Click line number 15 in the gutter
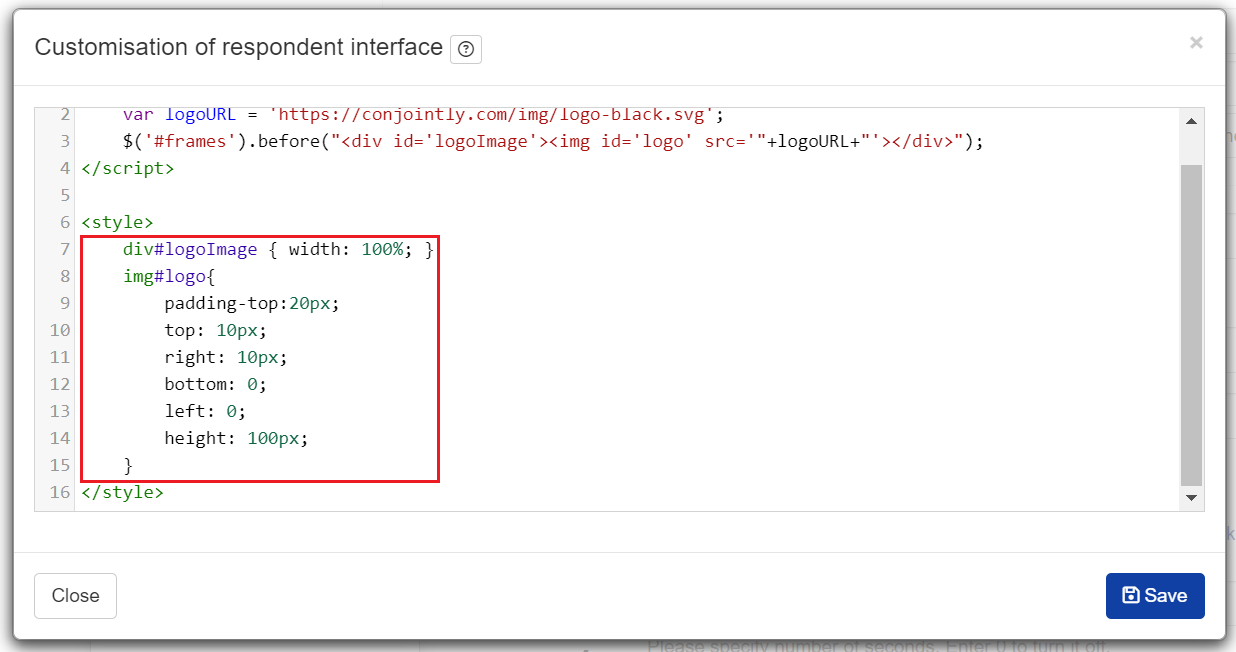This screenshot has height=652, width=1236. 59,465
